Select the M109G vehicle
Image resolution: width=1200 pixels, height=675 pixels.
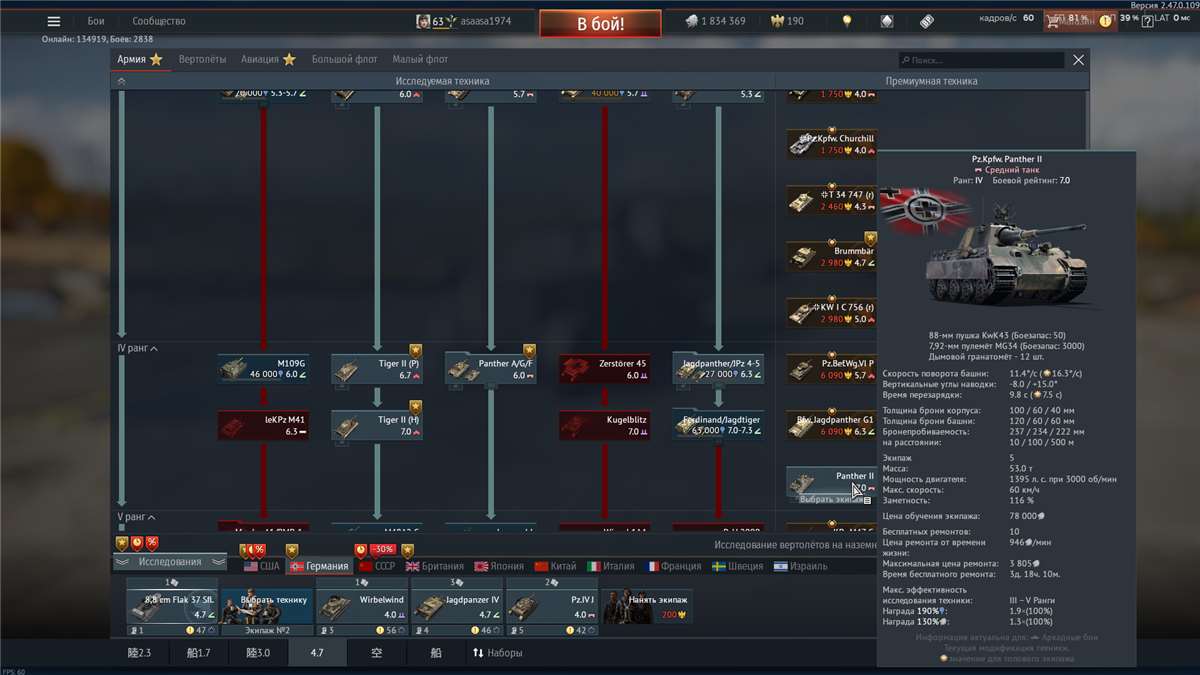[x=263, y=368]
